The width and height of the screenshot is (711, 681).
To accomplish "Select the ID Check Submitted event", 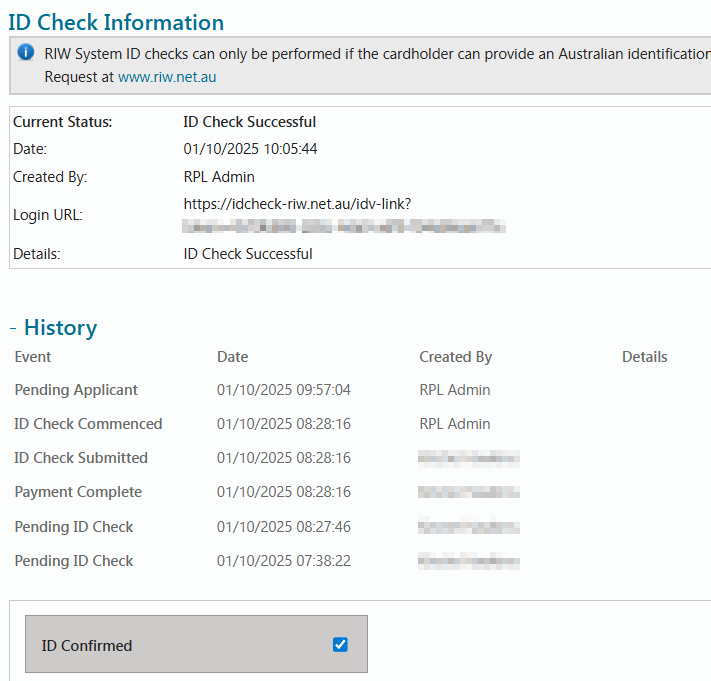I will [x=81, y=458].
